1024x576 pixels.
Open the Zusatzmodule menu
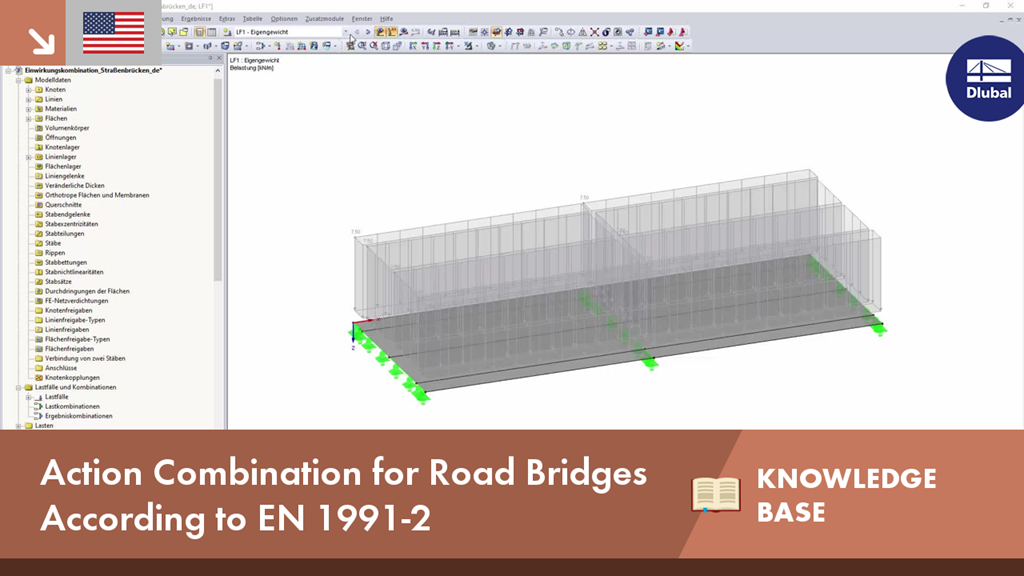point(325,19)
